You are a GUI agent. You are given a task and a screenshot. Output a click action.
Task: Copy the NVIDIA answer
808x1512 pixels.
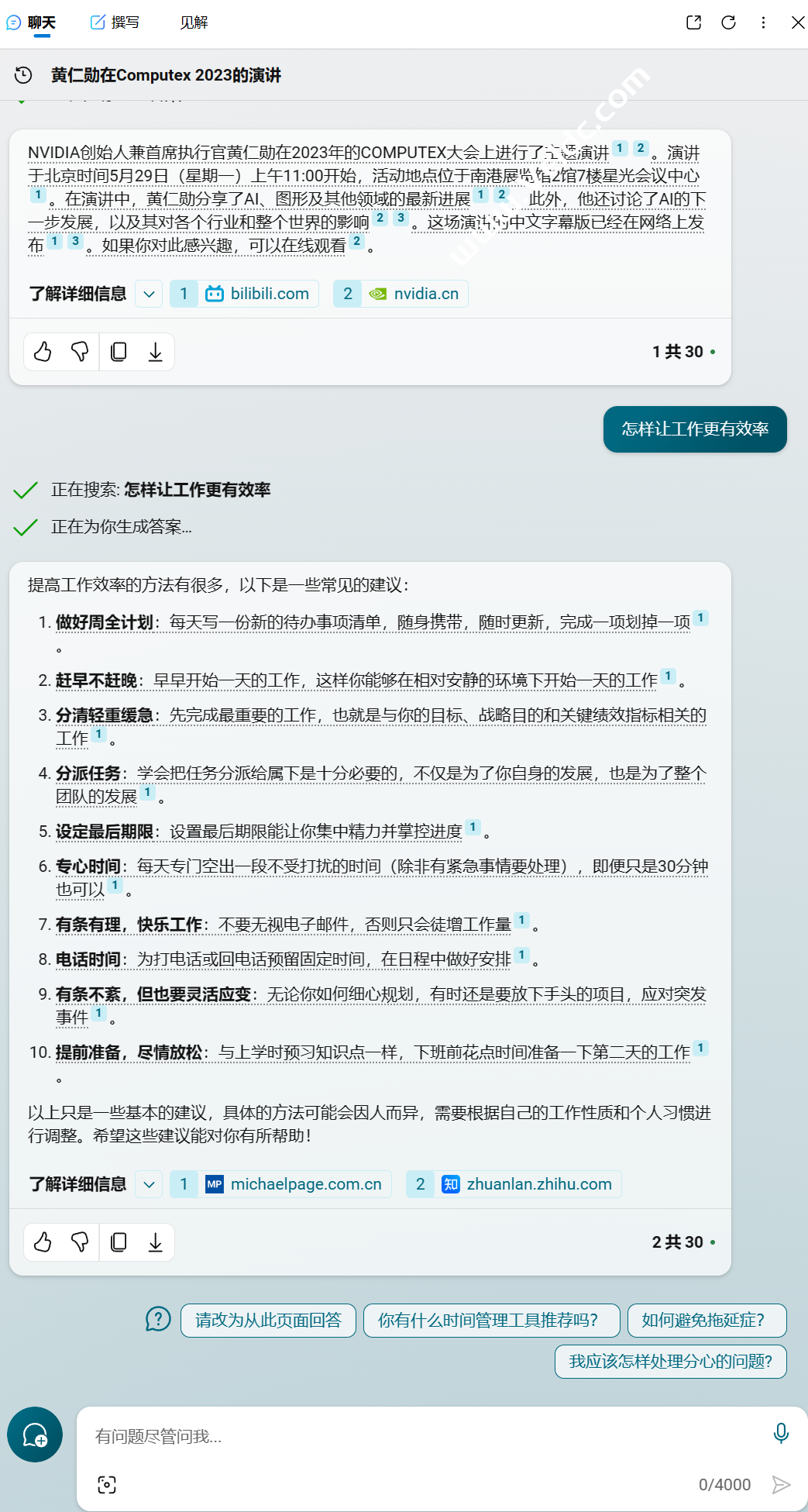(119, 352)
